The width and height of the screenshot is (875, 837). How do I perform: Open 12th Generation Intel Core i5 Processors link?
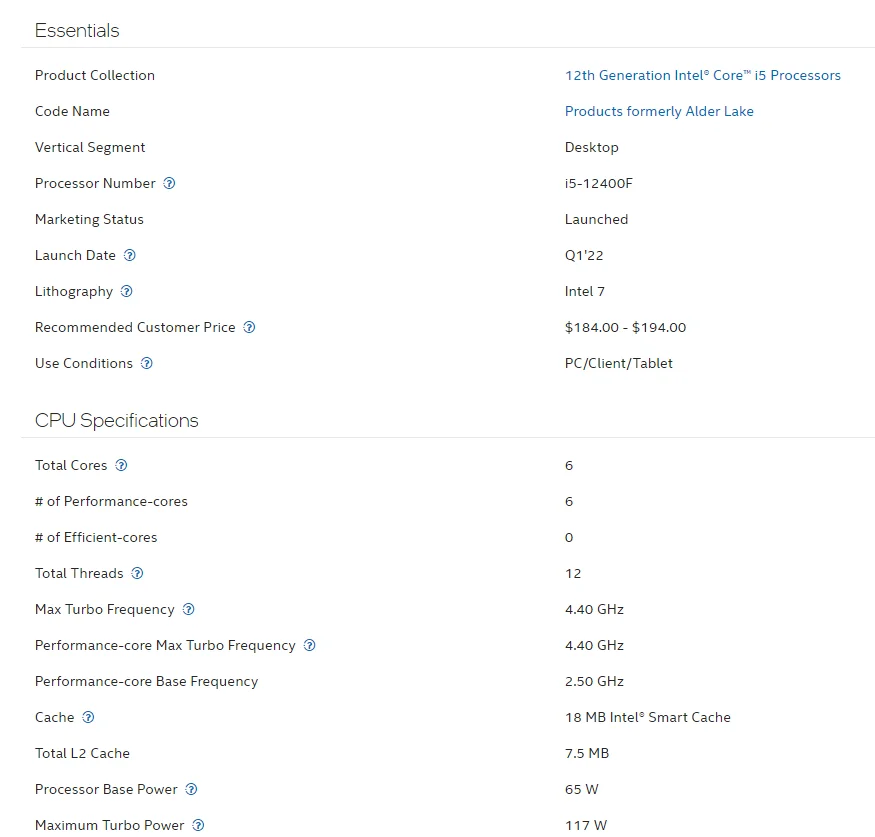click(x=703, y=75)
